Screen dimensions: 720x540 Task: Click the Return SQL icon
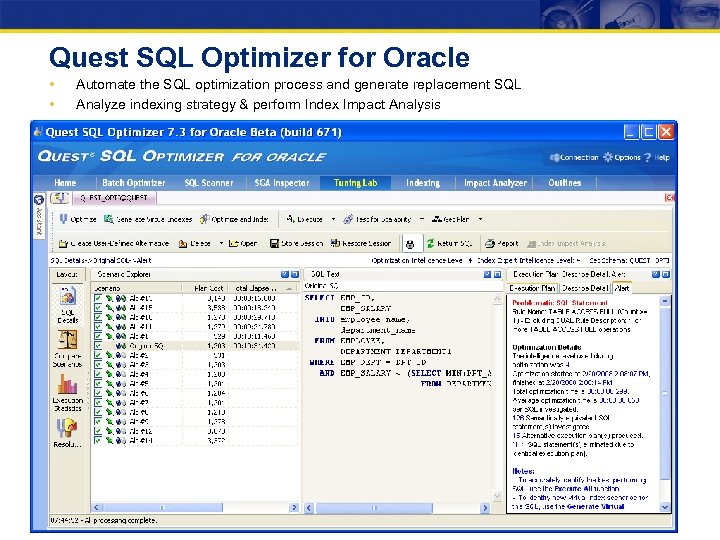[430, 243]
